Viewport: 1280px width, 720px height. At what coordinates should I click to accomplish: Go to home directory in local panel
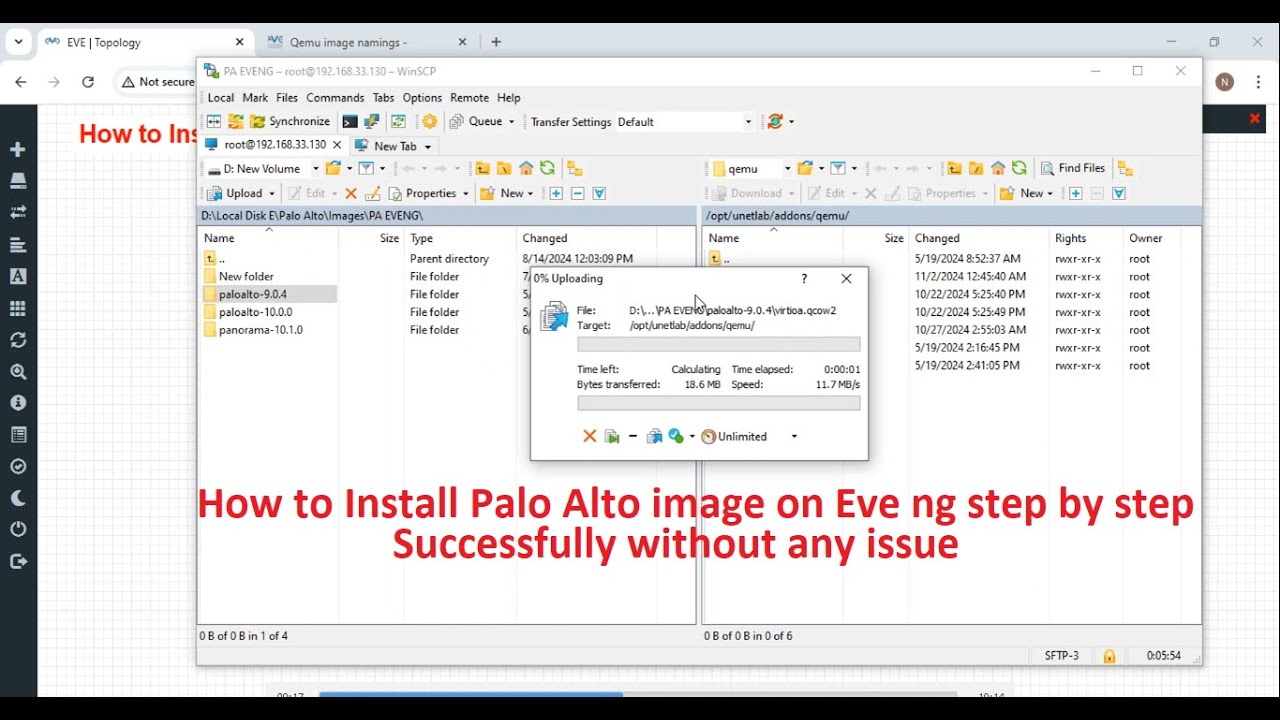pyautogui.click(x=526, y=168)
